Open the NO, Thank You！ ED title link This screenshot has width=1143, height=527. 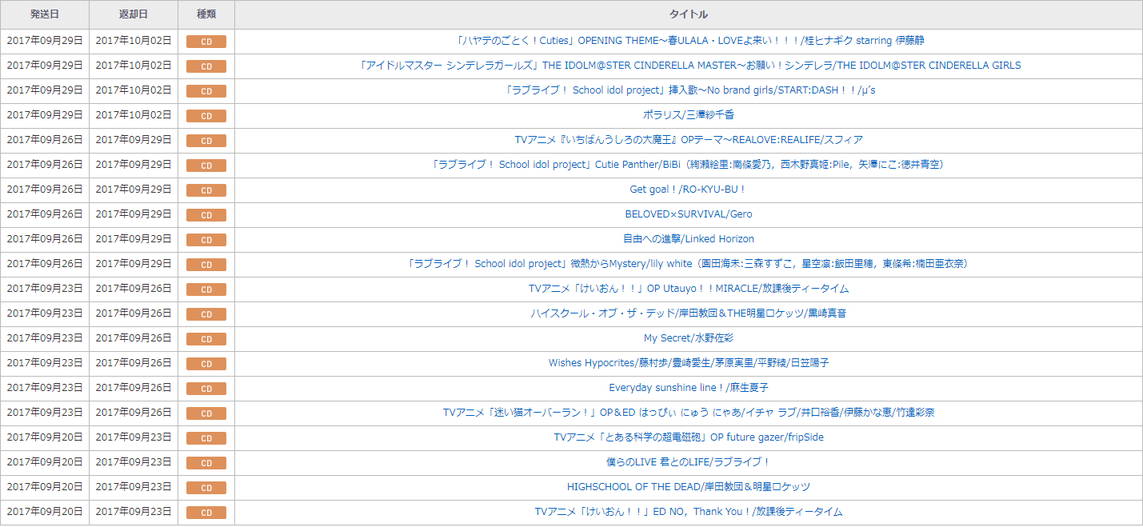(688, 512)
